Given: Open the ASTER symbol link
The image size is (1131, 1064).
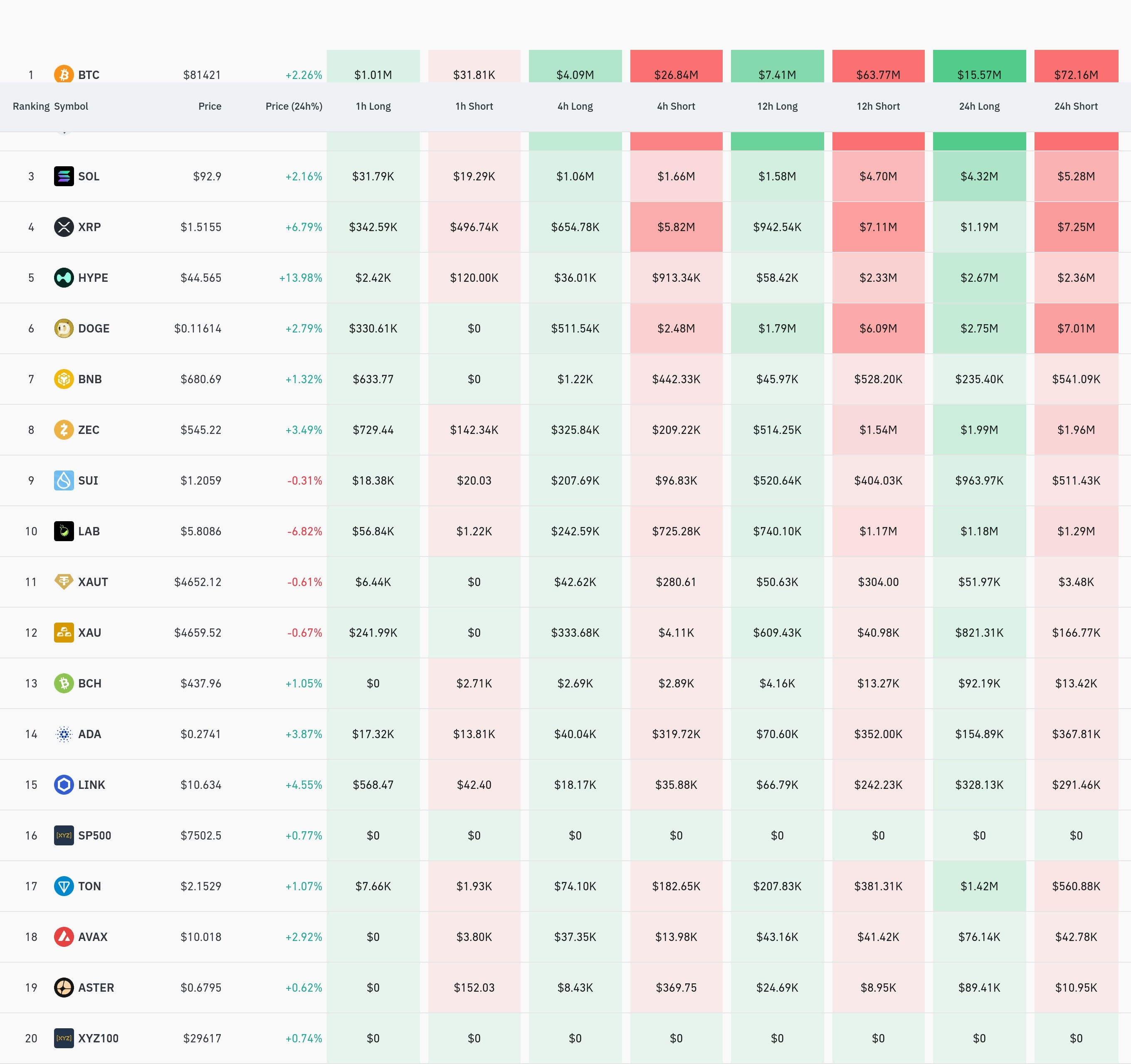Looking at the screenshot, I should click(x=96, y=987).
